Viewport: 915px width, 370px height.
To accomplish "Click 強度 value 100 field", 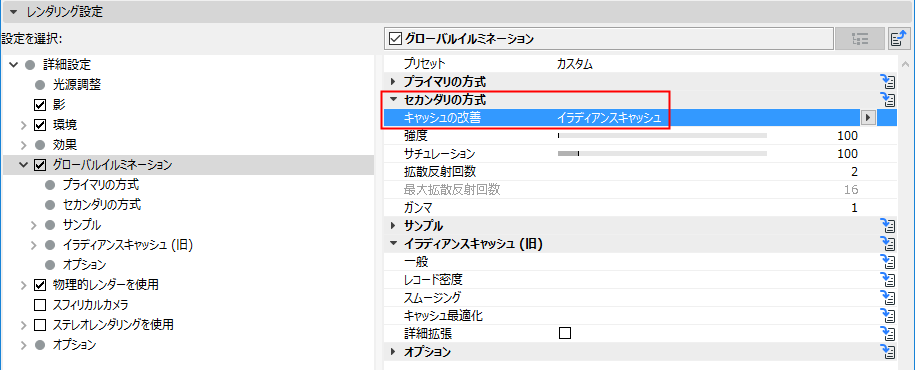I will pos(847,136).
